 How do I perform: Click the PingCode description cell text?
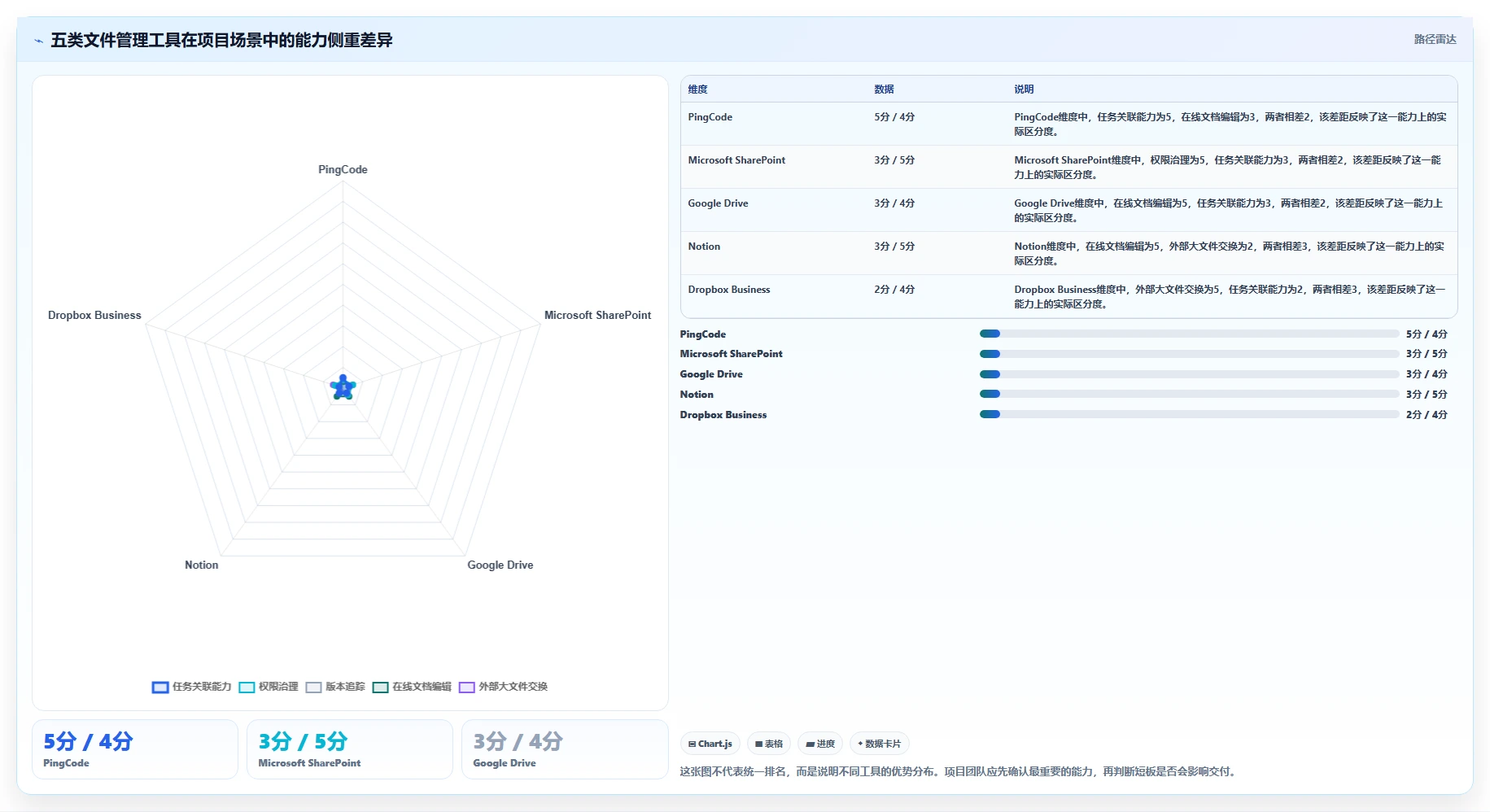point(1230,124)
